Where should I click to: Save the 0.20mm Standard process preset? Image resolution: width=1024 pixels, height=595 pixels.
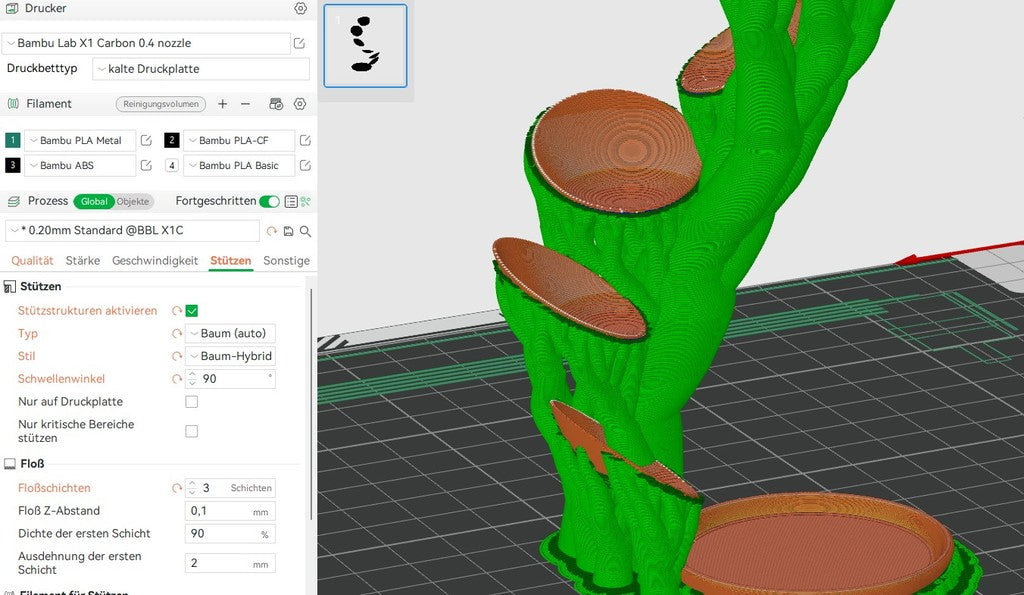(289, 231)
